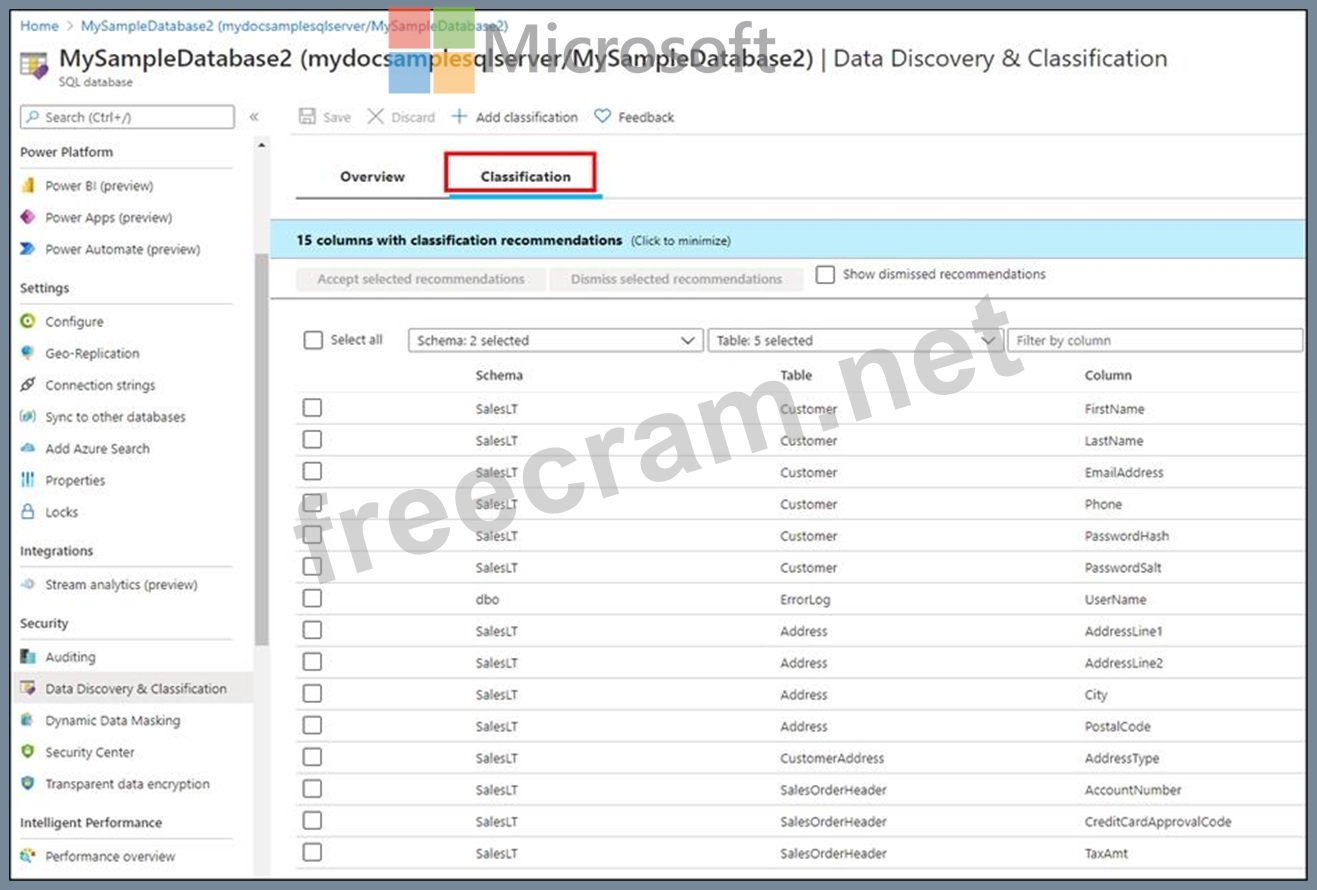Click the Save disk icon
The height and width of the screenshot is (890, 1317).
pos(308,117)
